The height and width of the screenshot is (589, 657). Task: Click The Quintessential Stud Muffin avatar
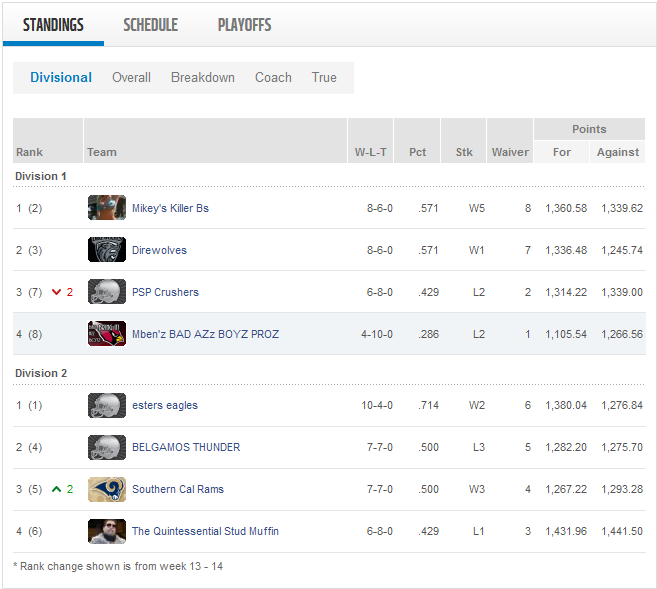(x=107, y=531)
